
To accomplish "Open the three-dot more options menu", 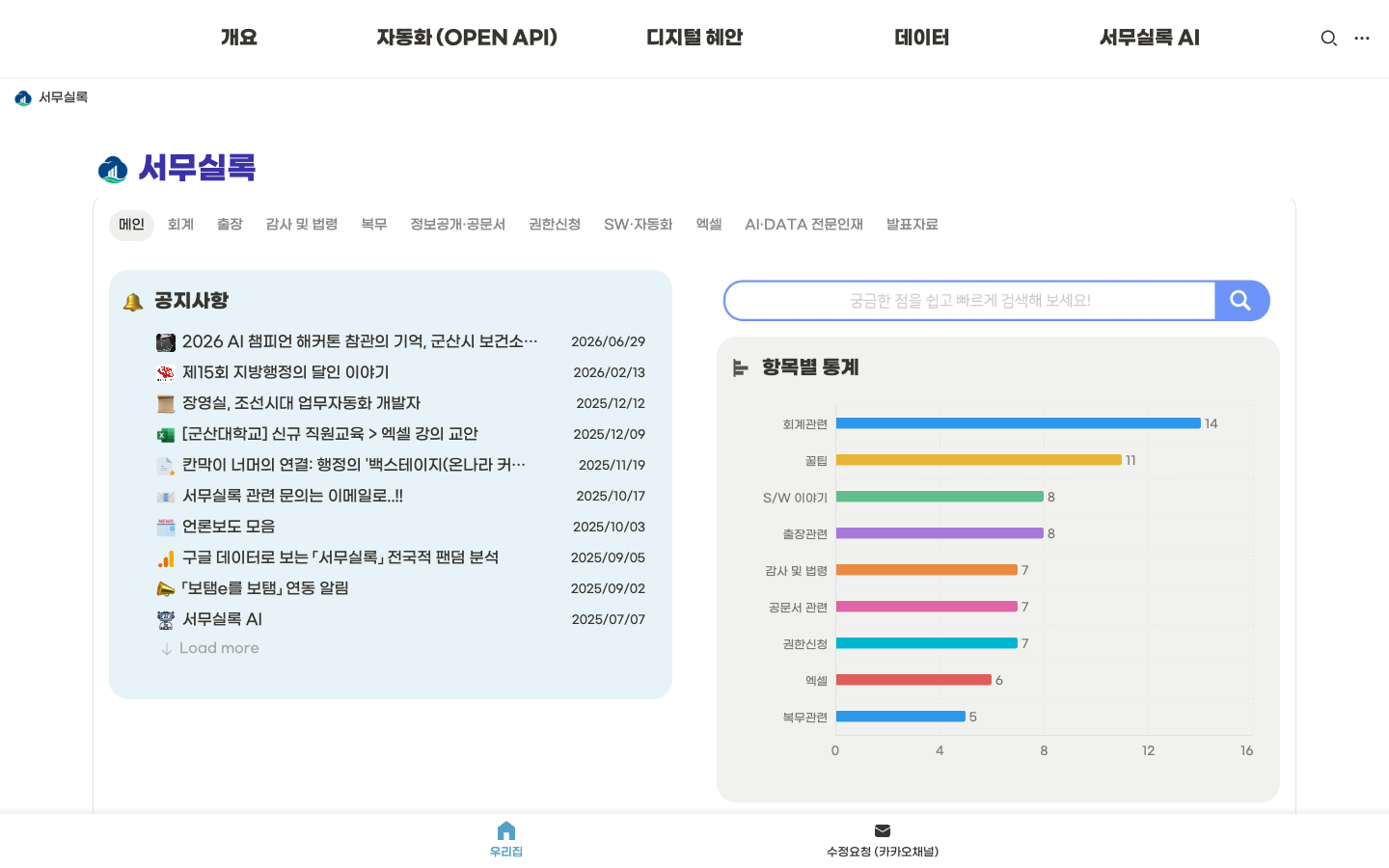I will (1362, 39).
